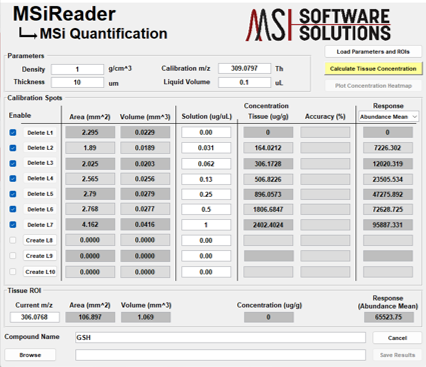426x367 pixels.
Task: Click L2 volume value 0.0189
Action: click(x=145, y=148)
